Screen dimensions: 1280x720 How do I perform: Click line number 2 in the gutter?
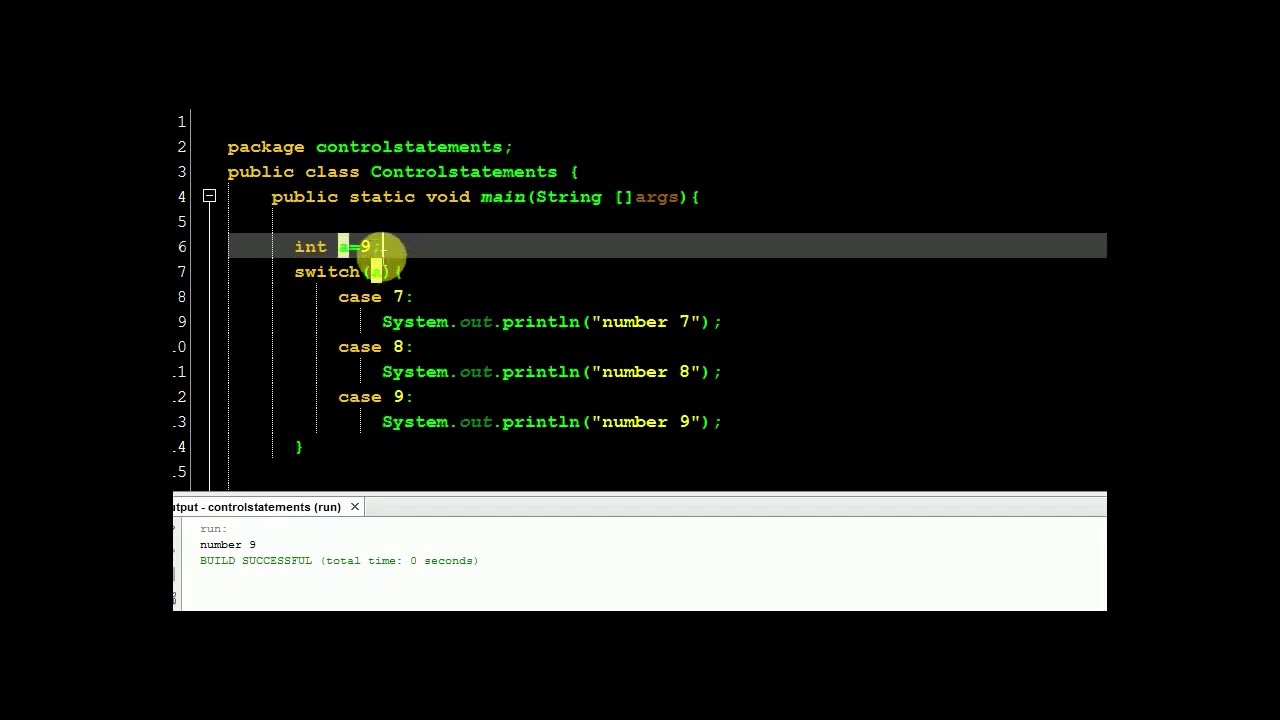(x=181, y=147)
